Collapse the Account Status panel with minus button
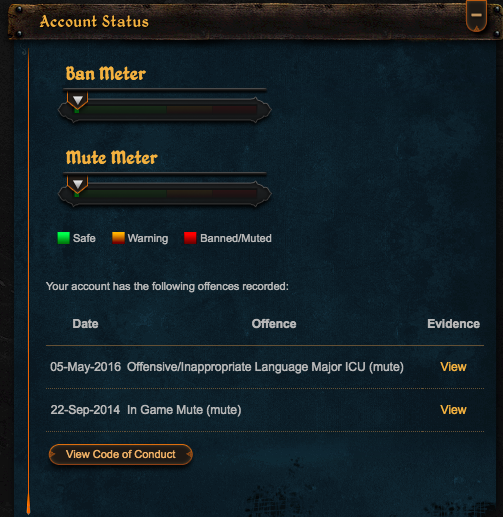Screen dimensions: 503x517 pos(476,16)
